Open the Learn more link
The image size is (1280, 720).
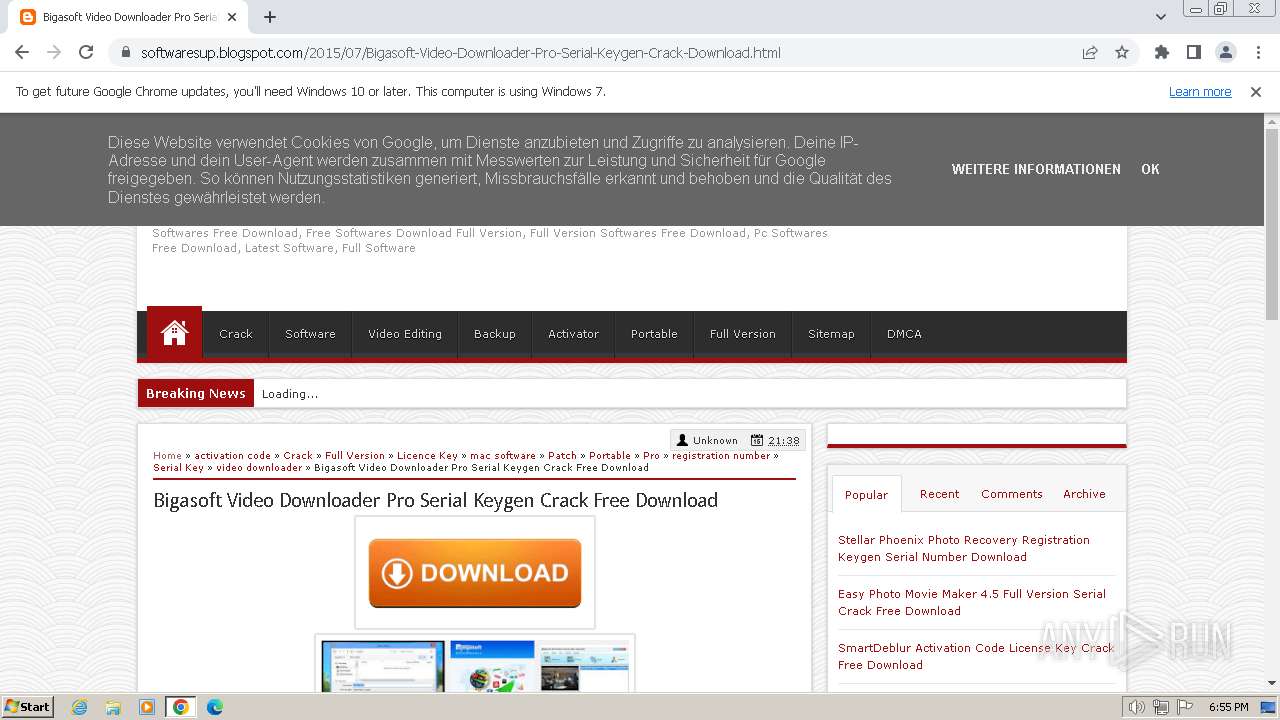pos(1200,92)
